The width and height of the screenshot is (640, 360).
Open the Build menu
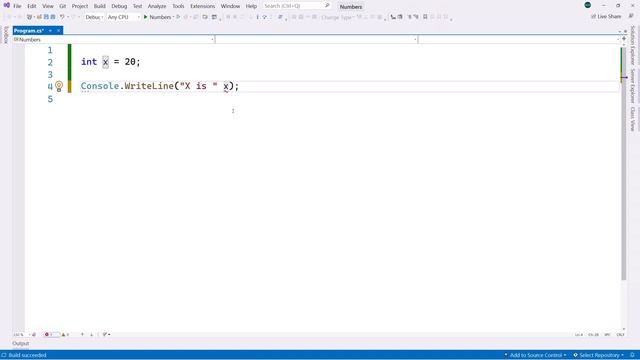(x=100, y=6)
